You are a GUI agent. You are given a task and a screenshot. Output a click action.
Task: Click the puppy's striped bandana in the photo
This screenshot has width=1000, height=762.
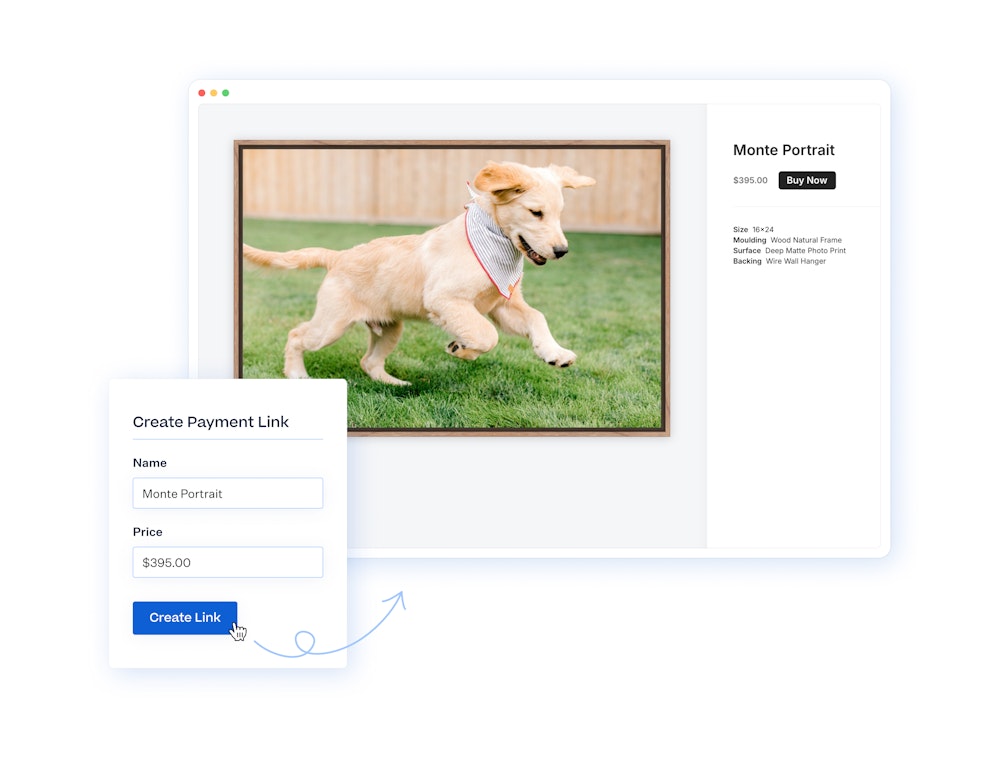click(495, 245)
